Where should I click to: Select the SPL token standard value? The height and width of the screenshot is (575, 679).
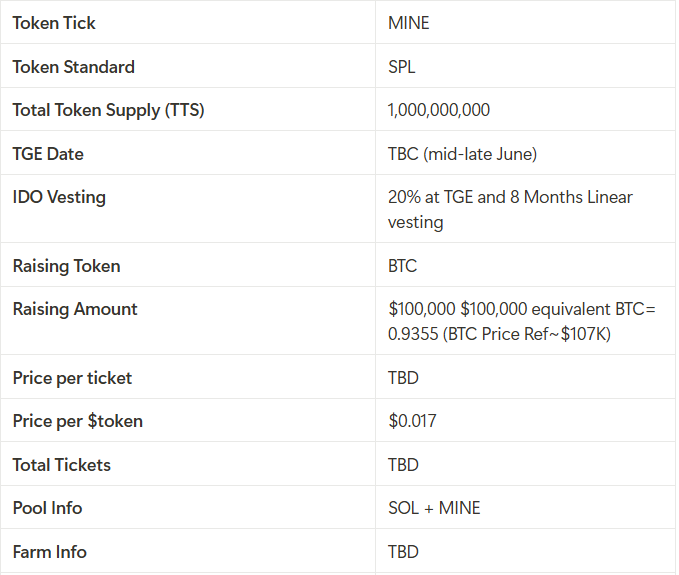[401, 67]
